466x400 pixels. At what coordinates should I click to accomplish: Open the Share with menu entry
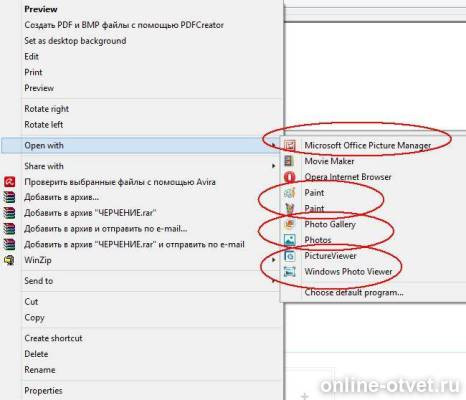click(x=44, y=166)
